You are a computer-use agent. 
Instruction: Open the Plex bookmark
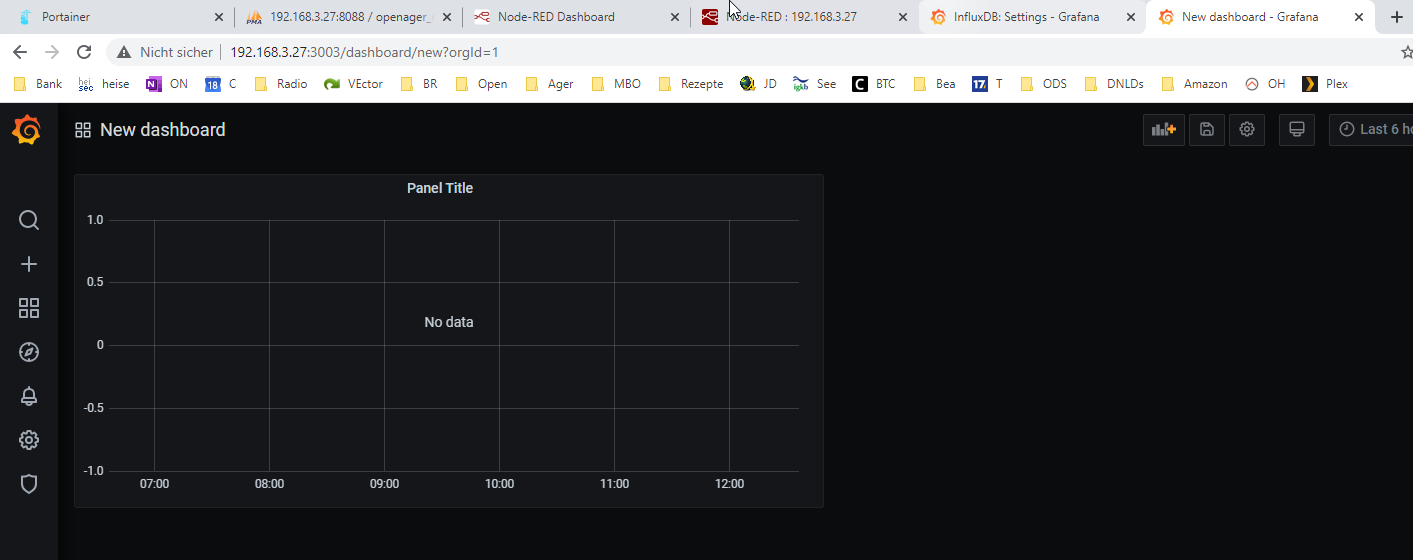1326,84
